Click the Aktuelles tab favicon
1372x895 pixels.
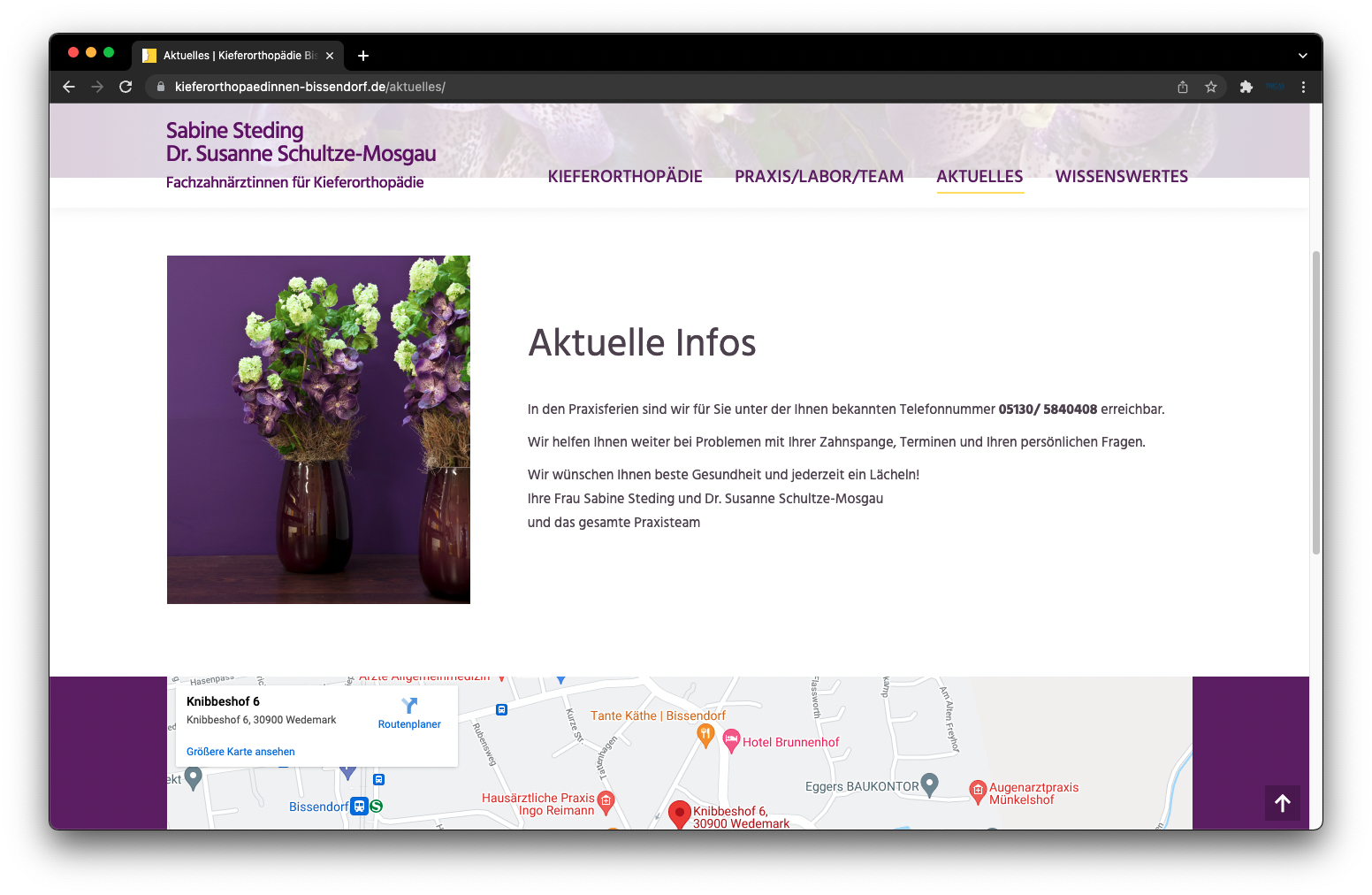(149, 56)
